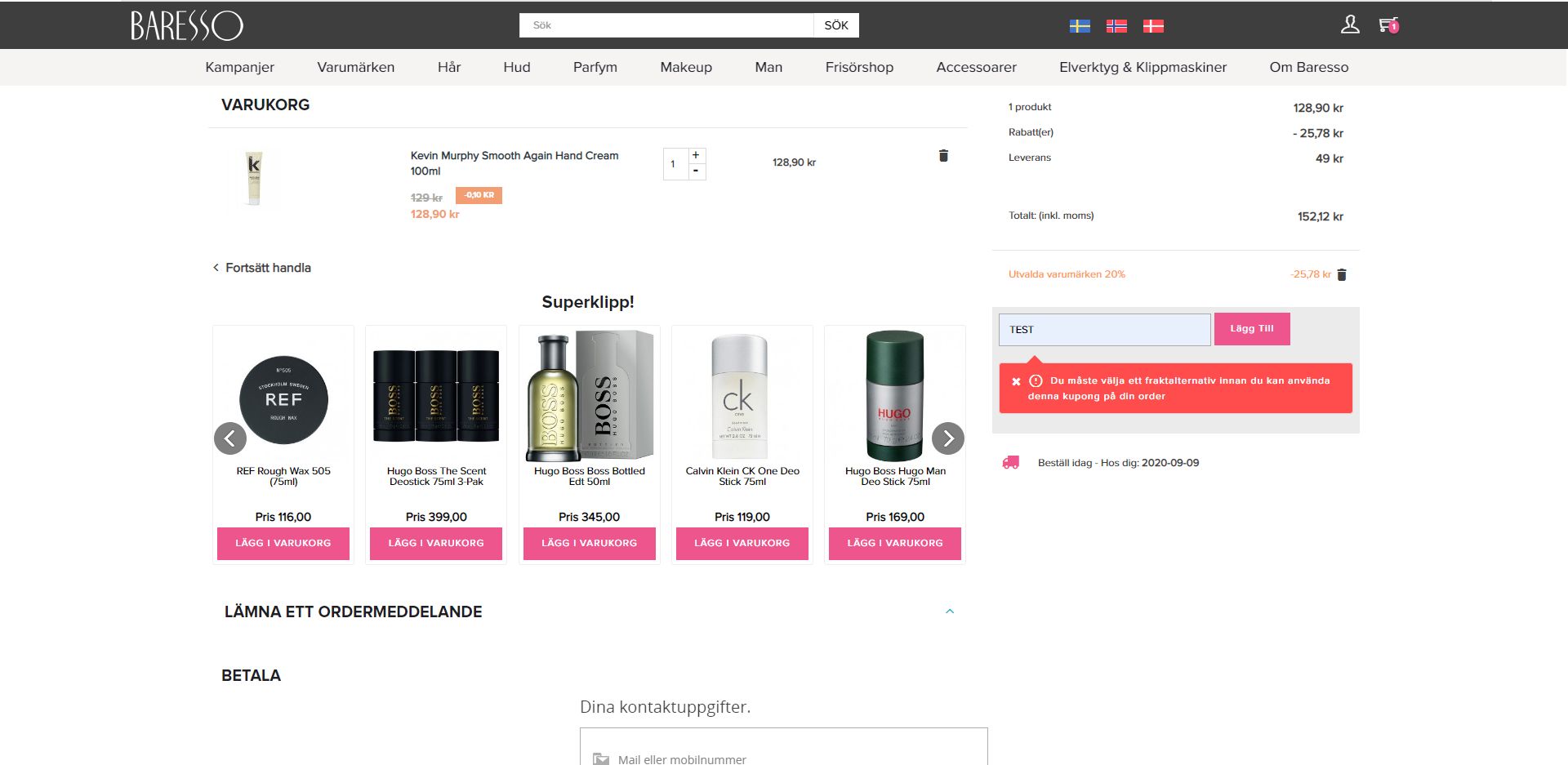Collapse the order message section

tap(950, 612)
